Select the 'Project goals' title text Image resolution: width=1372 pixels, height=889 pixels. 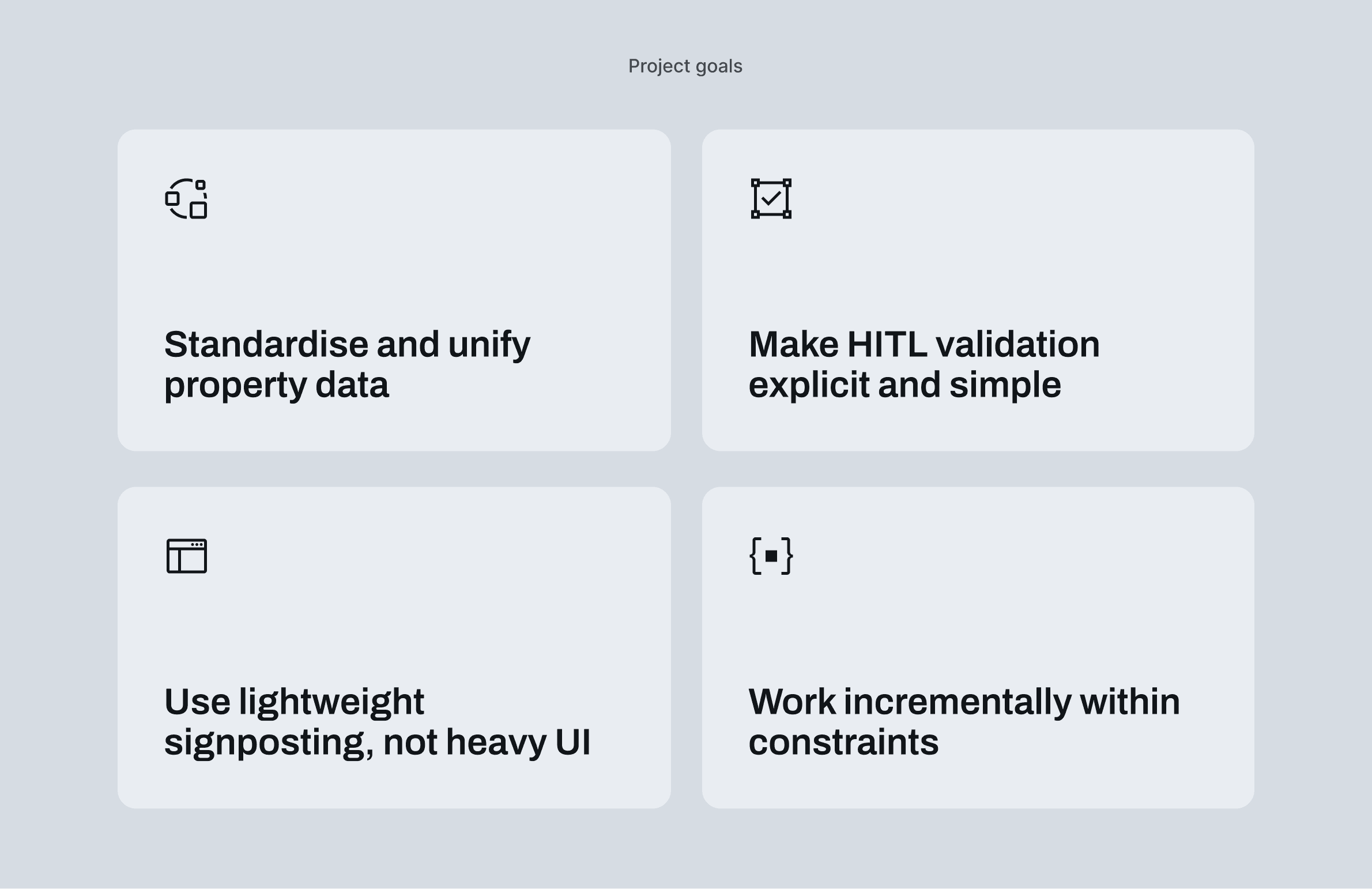tap(685, 66)
